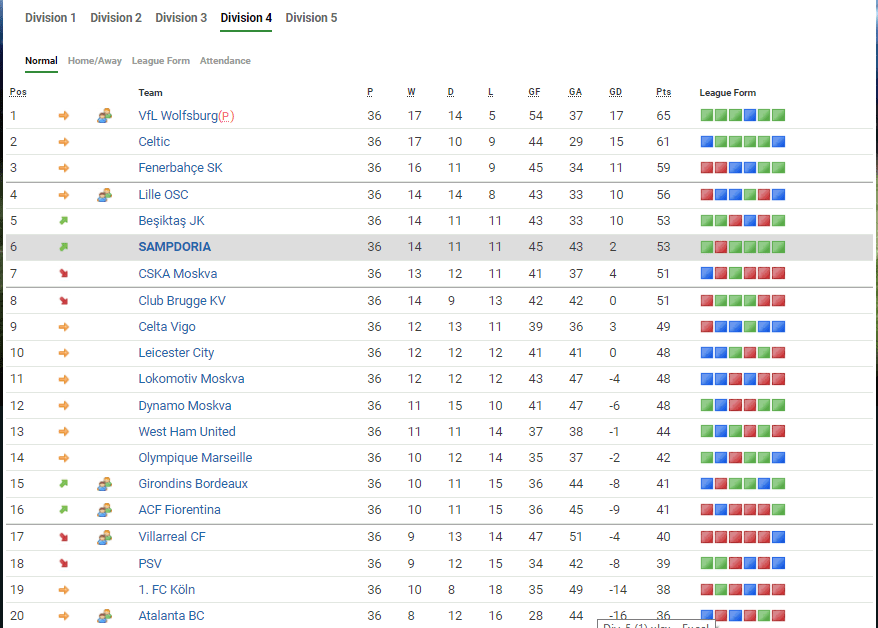This screenshot has height=628, width=878.
Task: Click the West Ham United link
Action: (187, 432)
